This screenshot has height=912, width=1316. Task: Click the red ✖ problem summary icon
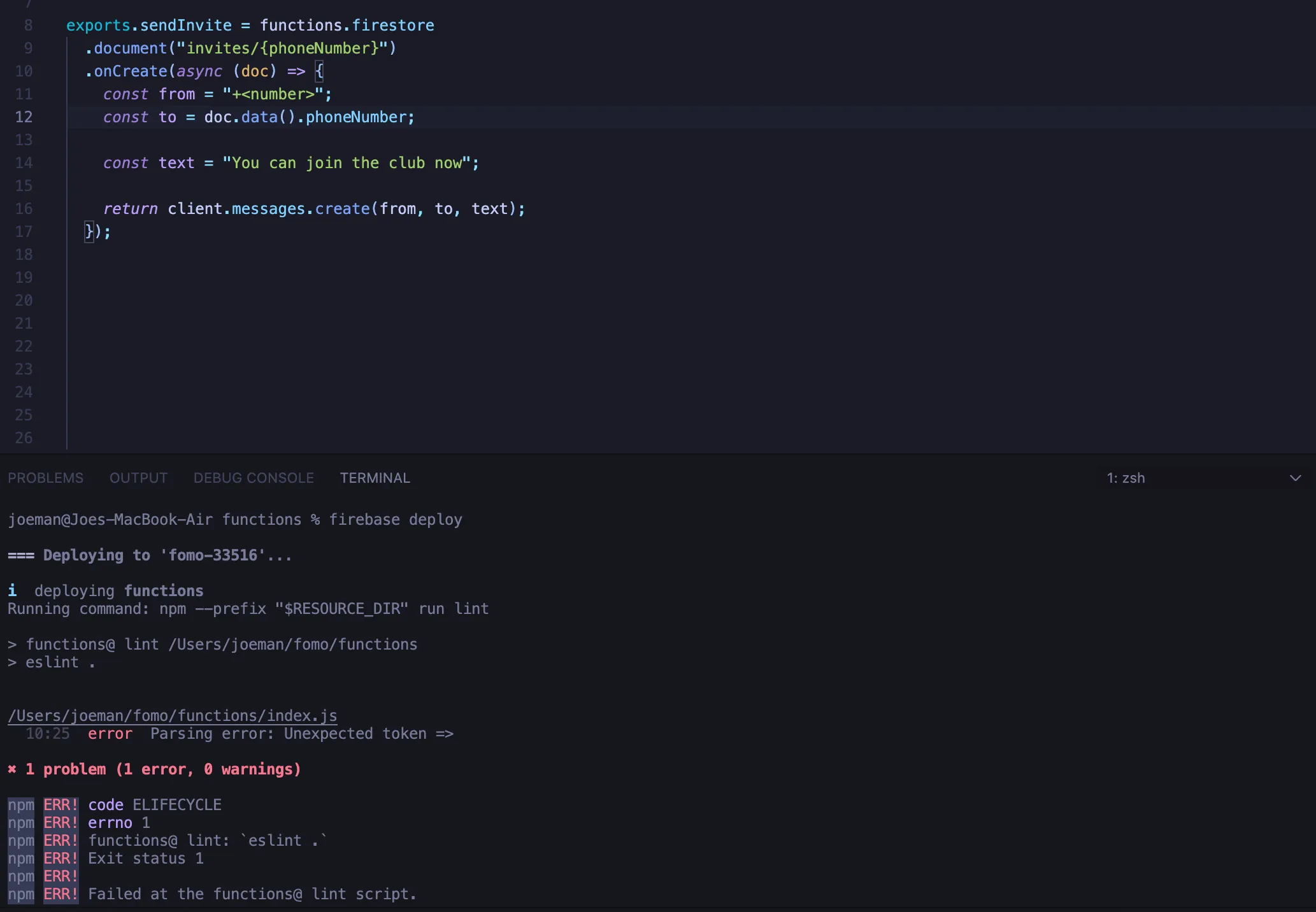tap(12, 769)
